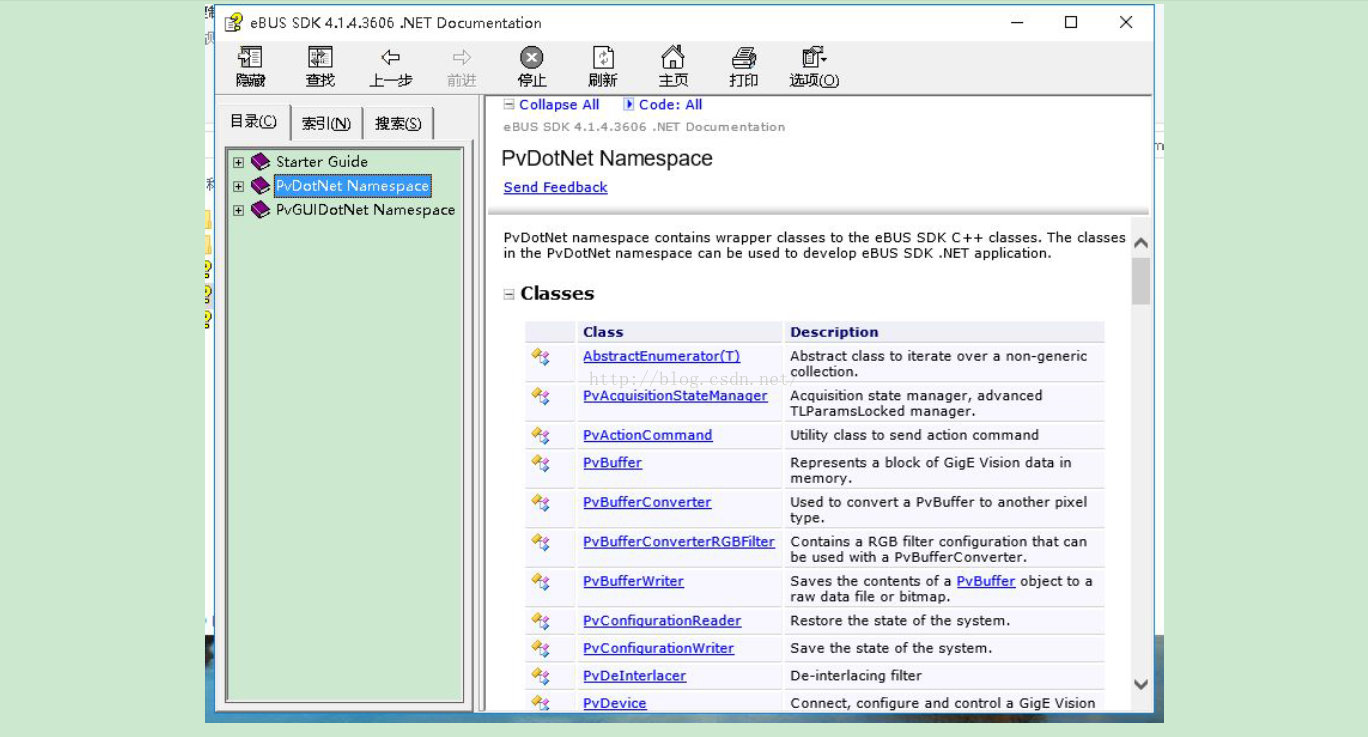Click the class icon beside PvBufferWriter
This screenshot has width=1368, height=737.
[541, 581]
